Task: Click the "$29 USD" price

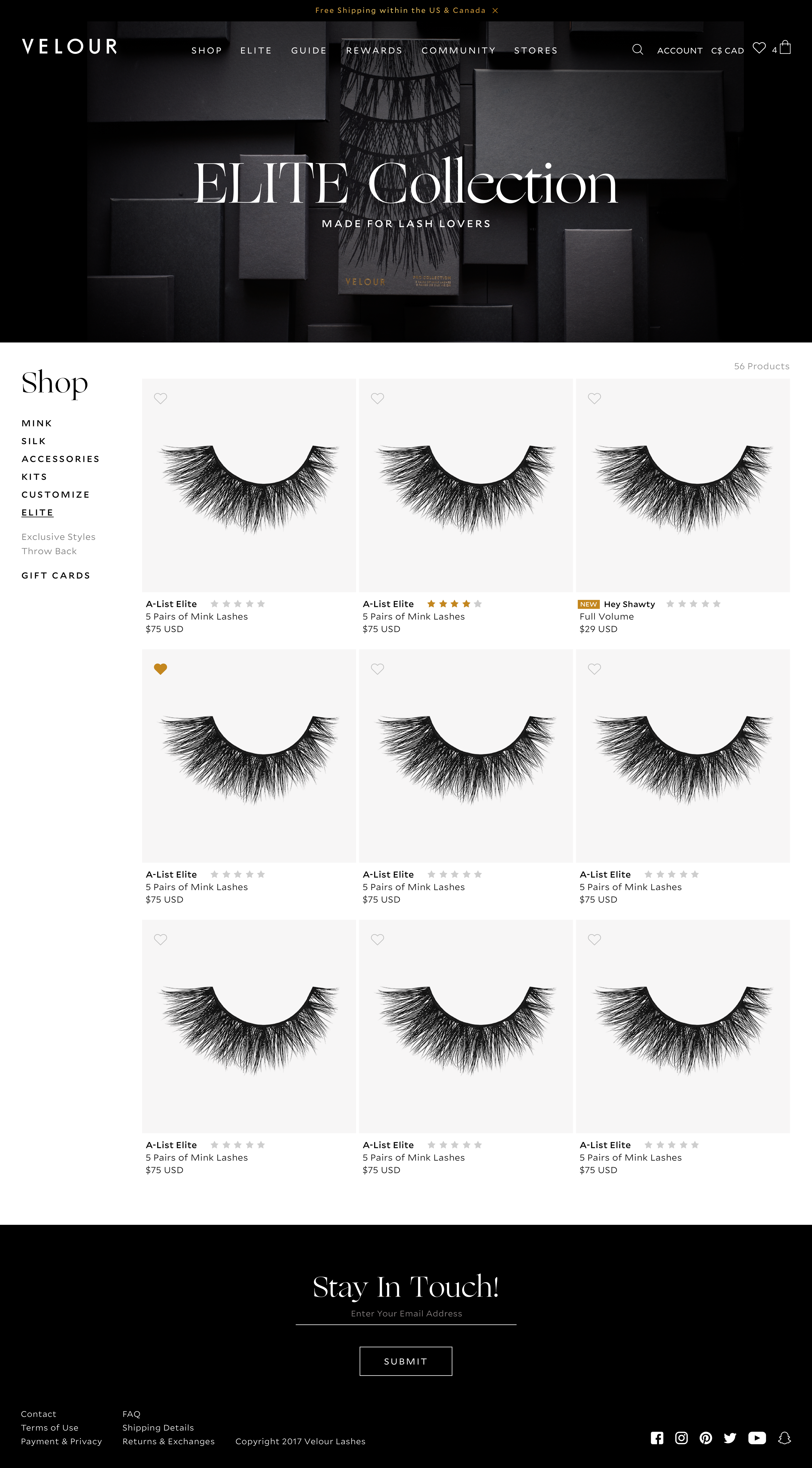Action: click(598, 629)
